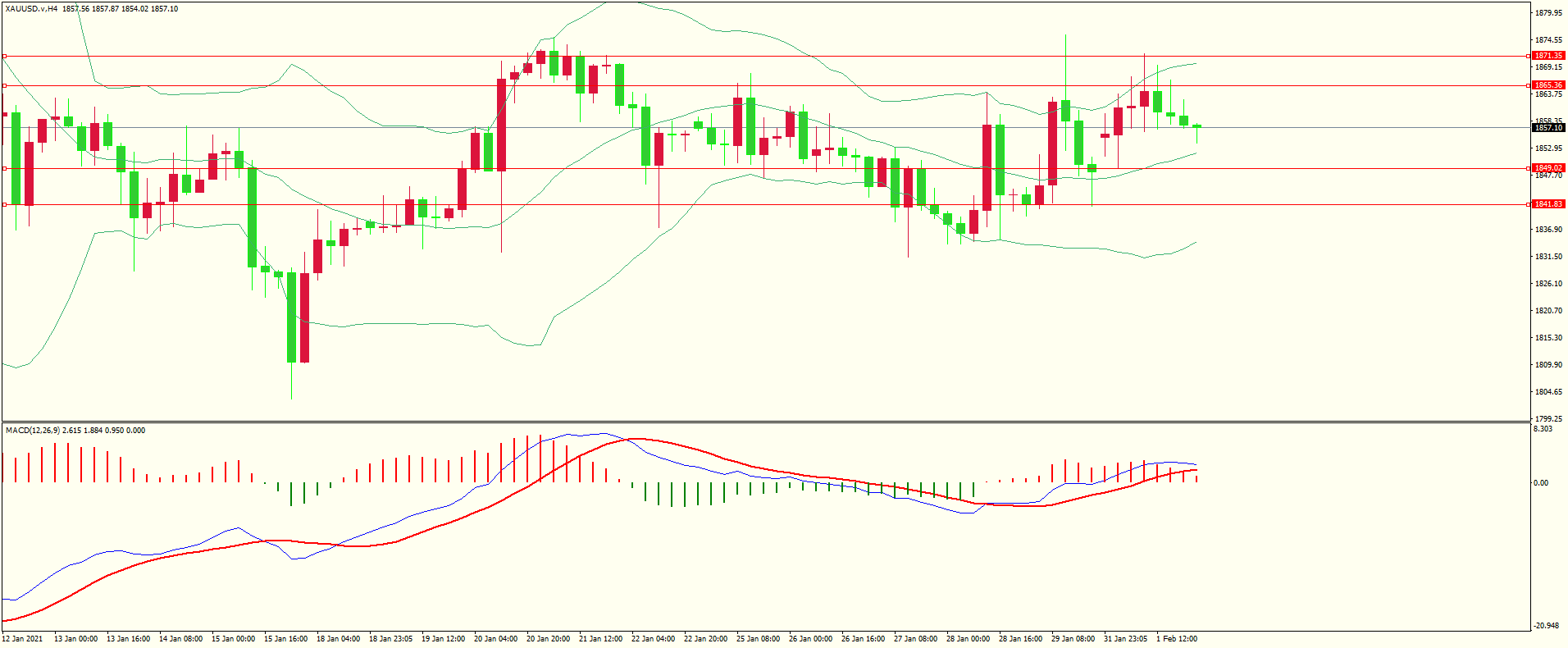
Task: Click the 1865.36 red price level label
Action: pos(1548,85)
